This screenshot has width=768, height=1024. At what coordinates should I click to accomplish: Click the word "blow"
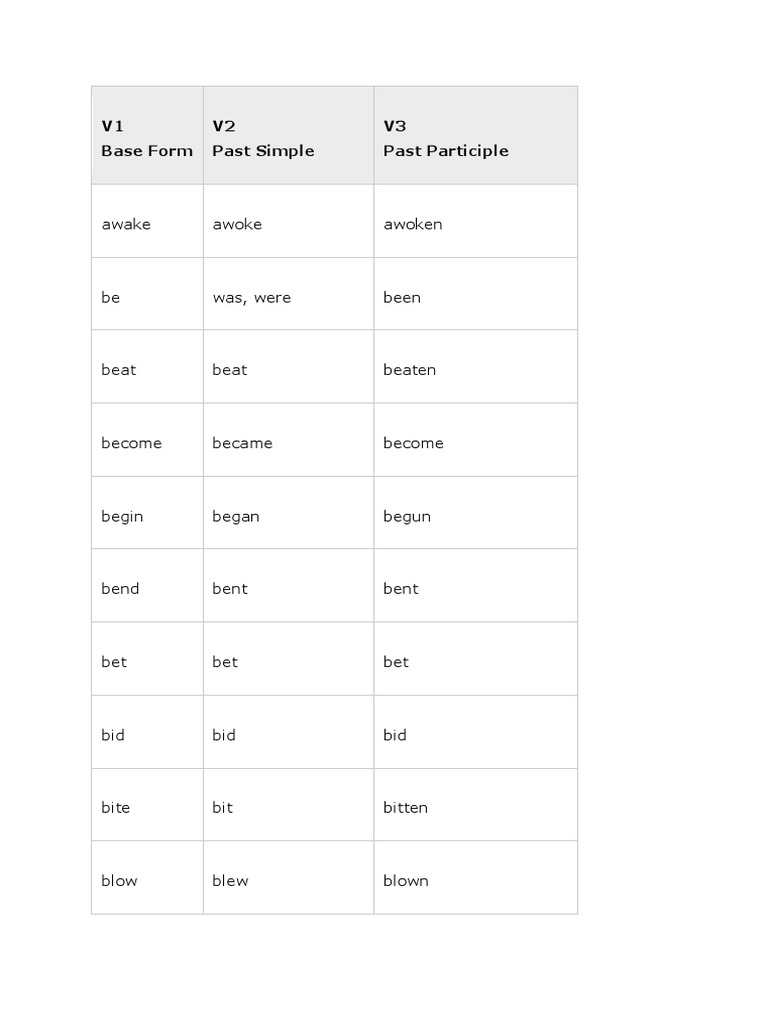[x=119, y=881]
